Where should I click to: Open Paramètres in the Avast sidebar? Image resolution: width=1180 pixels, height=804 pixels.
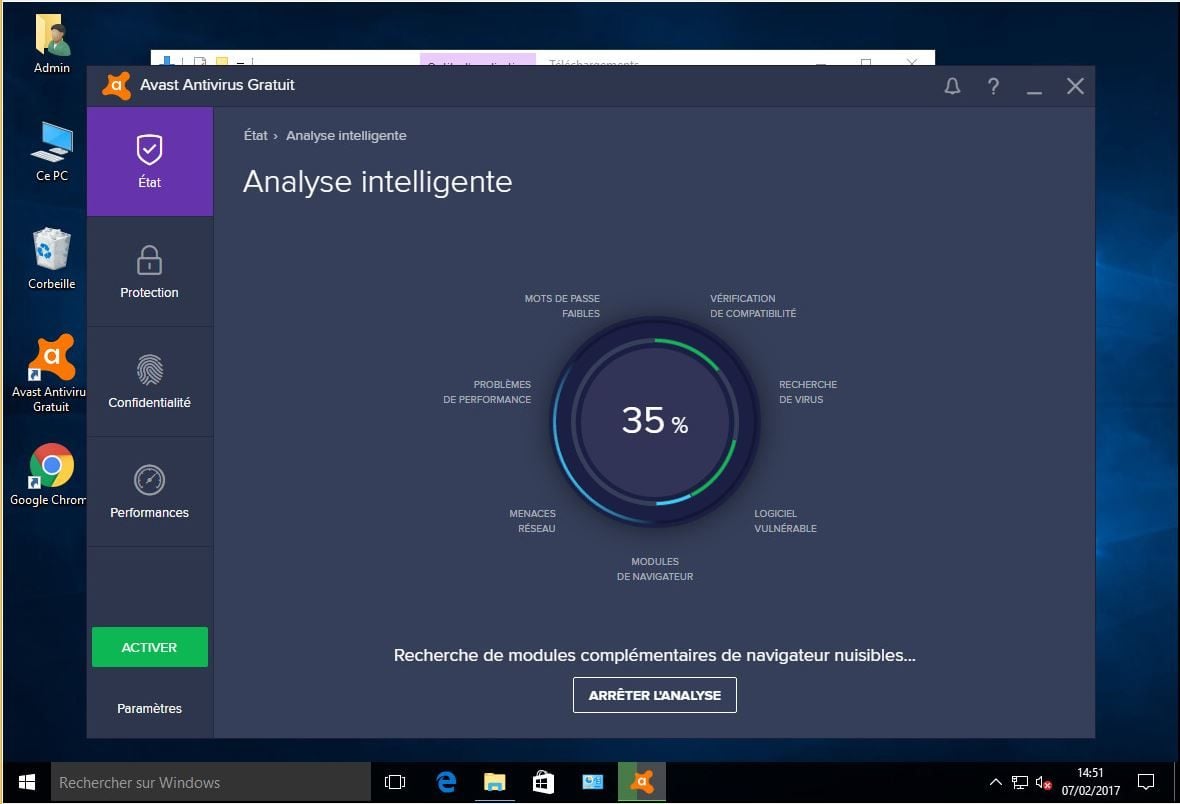[150, 708]
